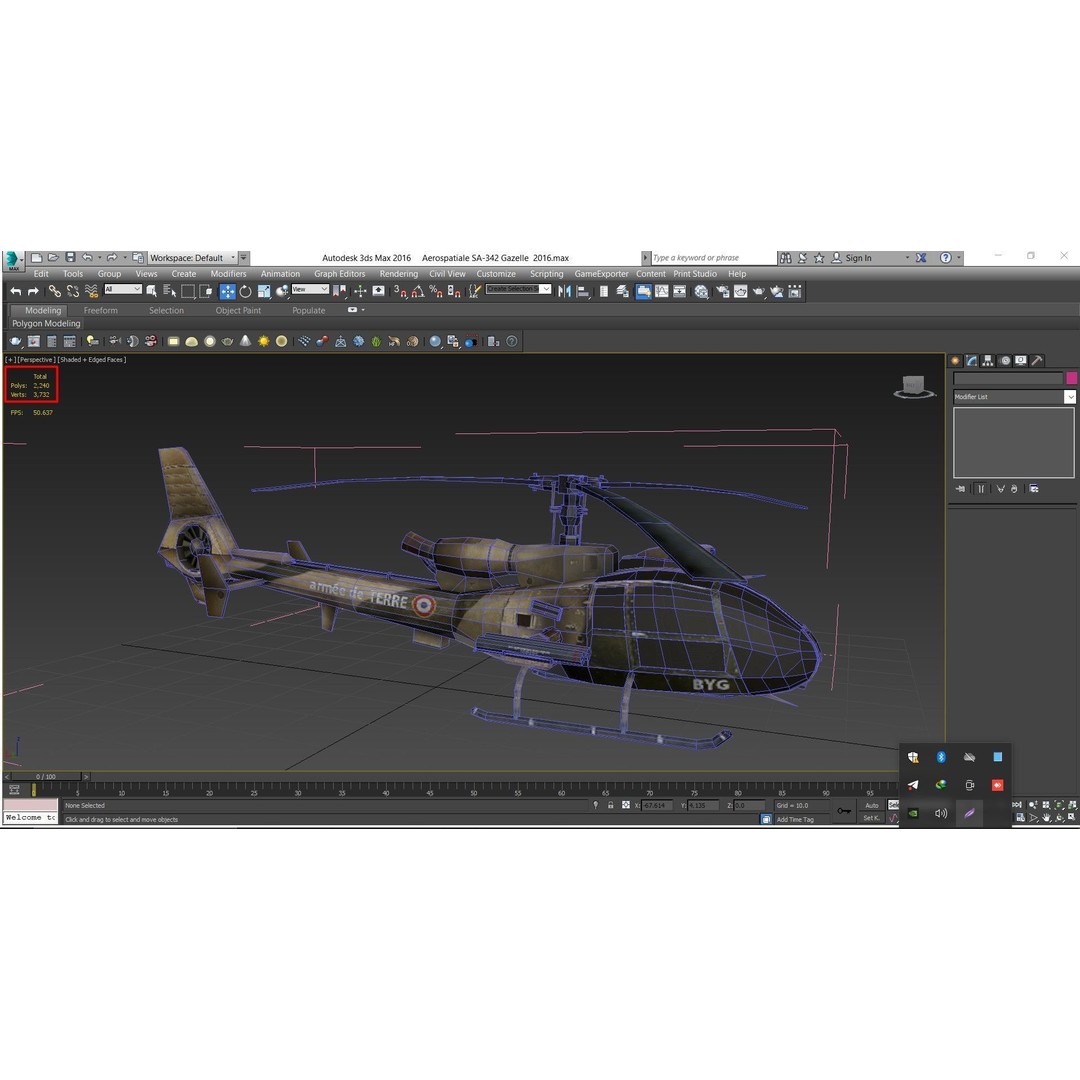
Task: Open the Utilities hammer panel tab
Action: (x=1037, y=360)
